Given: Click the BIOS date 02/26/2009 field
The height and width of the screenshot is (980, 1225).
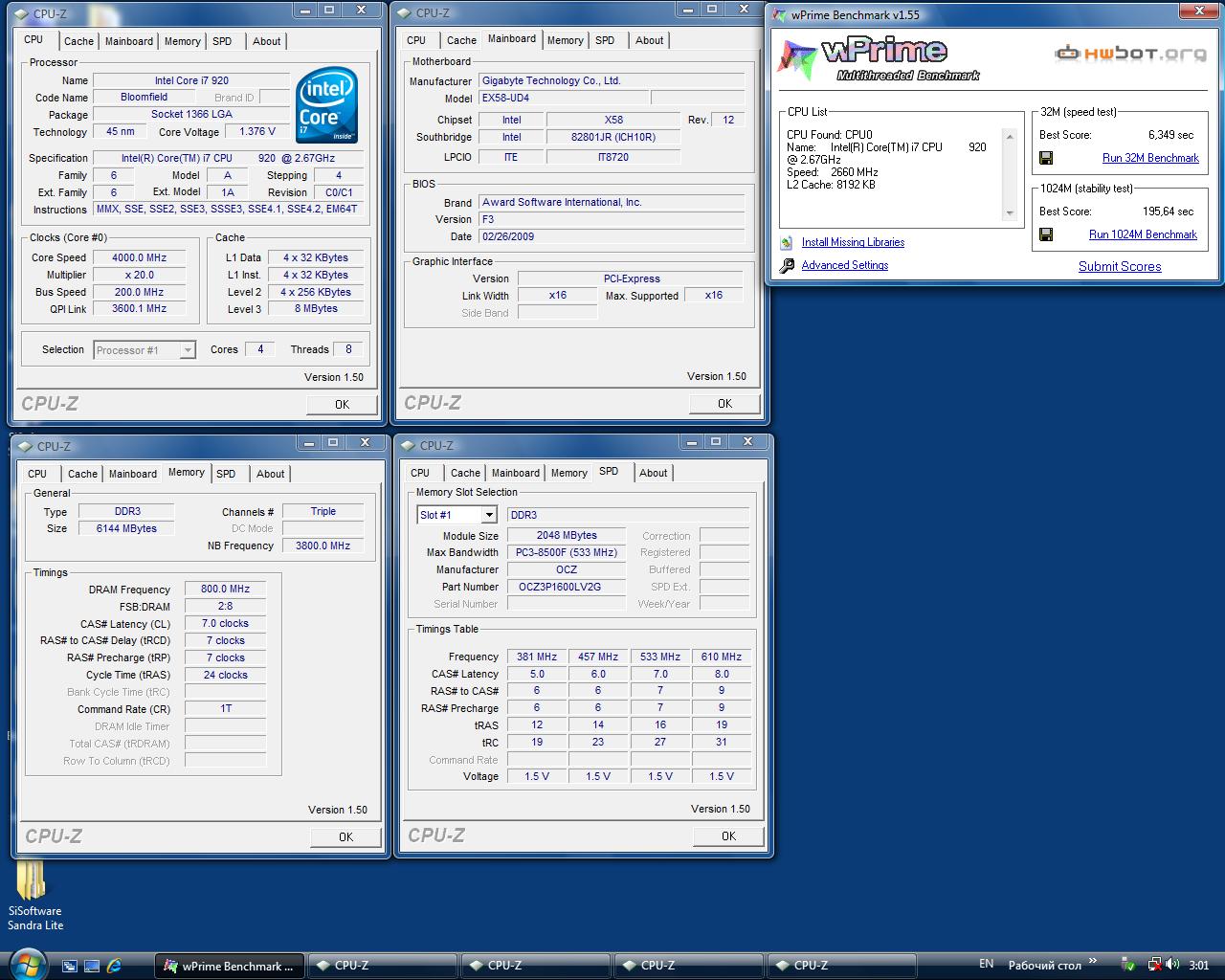Looking at the screenshot, I should (612, 236).
